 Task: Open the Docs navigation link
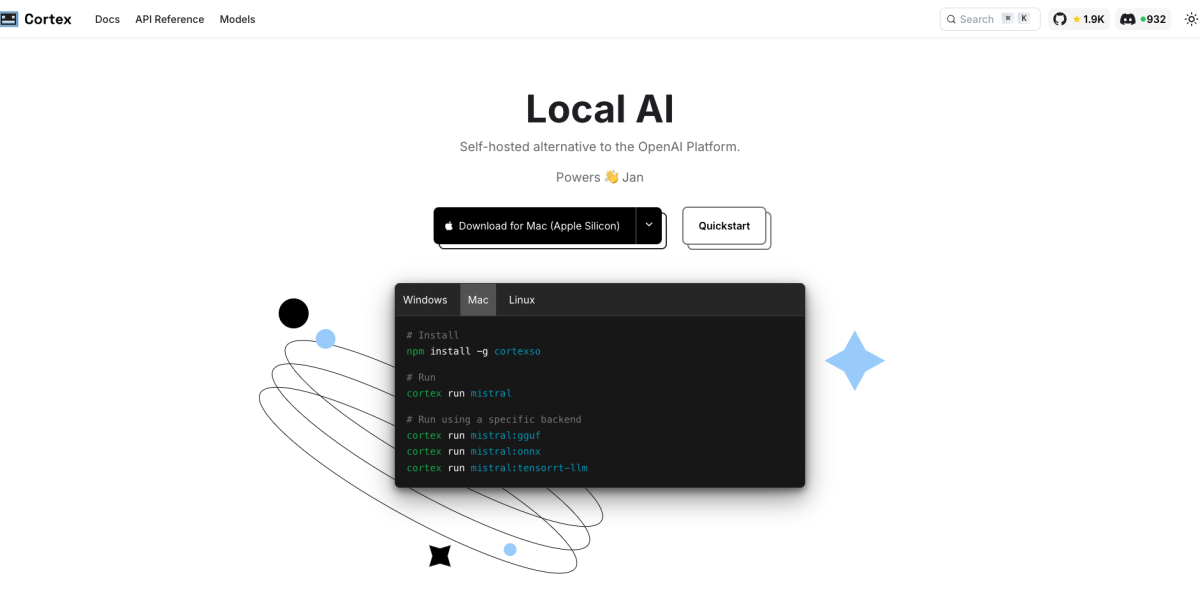click(107, 19)
